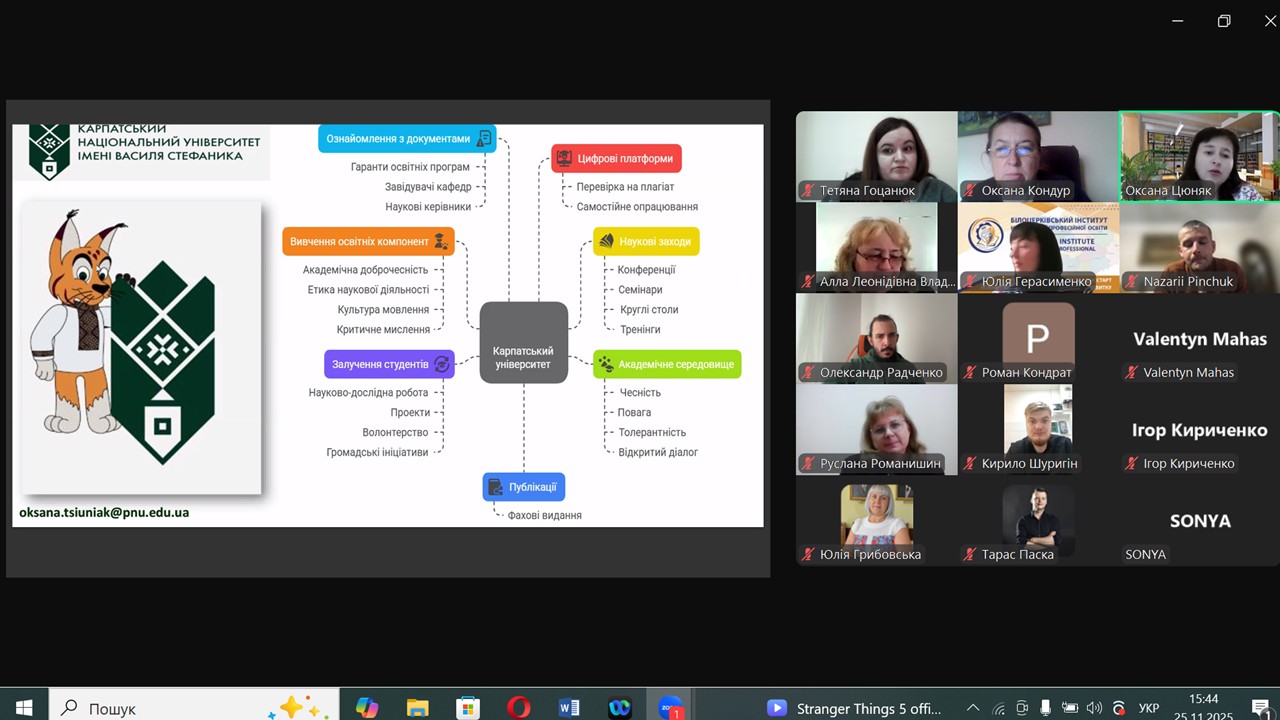1280x720 pixels.
Task: Select Оксана Цюняк's active speaker video tile
Action: (x=1199, y=155)
